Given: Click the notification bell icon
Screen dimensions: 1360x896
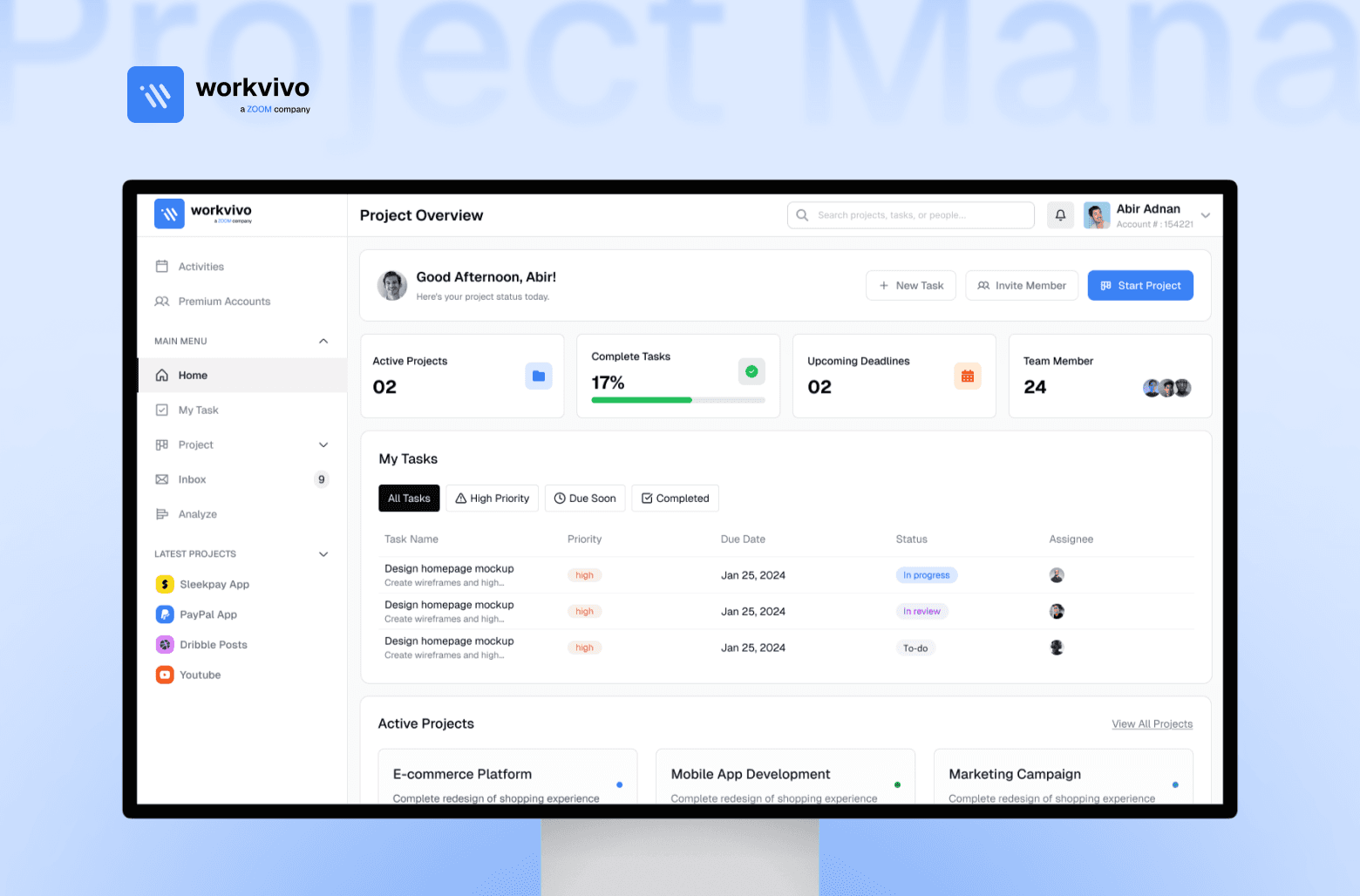Looking at the screenshot, I should (1059, 214).
